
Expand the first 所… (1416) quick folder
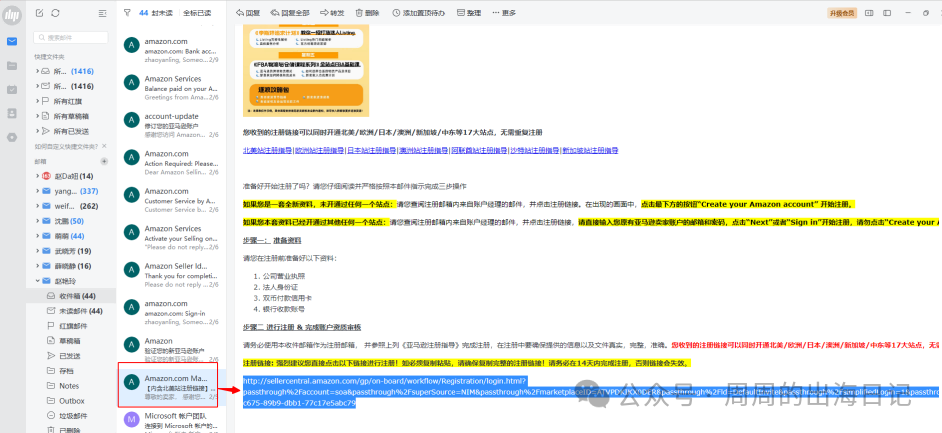tap(37, 71)
